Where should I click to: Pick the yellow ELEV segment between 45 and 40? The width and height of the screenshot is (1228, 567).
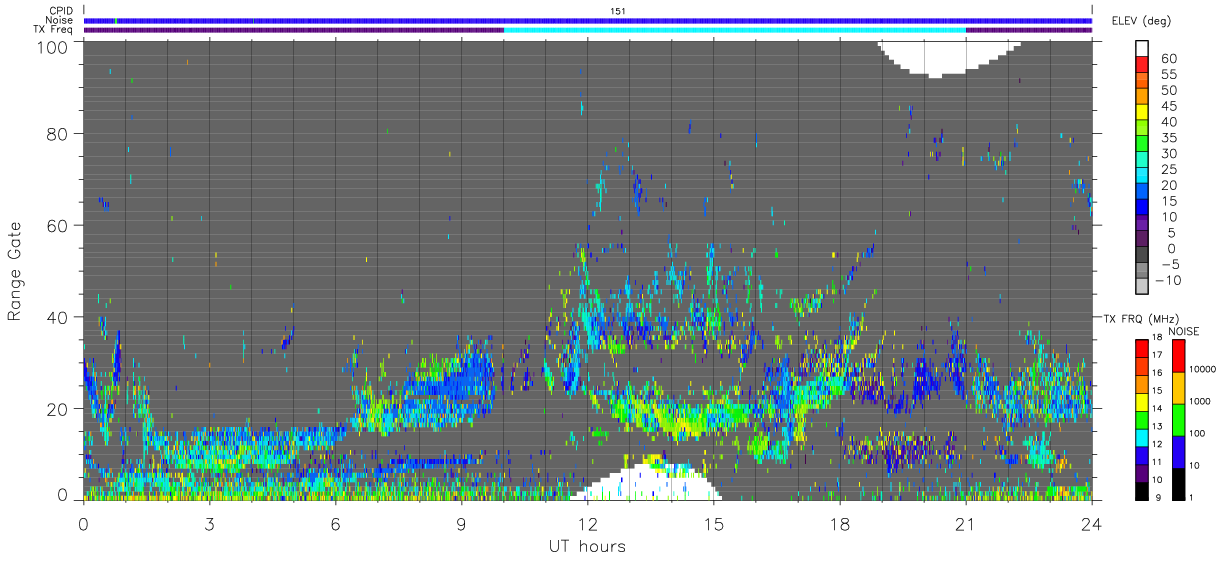(x=1142, y=112)
